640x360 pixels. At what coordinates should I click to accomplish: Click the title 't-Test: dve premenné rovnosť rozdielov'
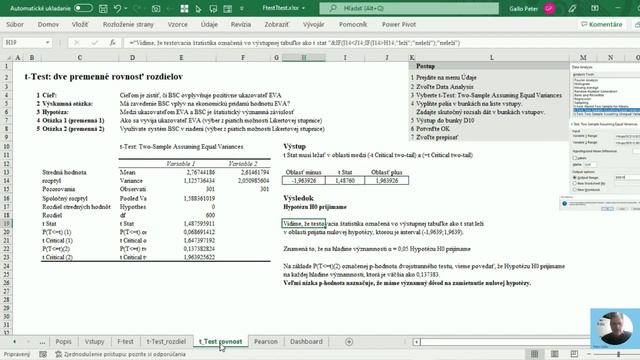[x=104, y=77]
